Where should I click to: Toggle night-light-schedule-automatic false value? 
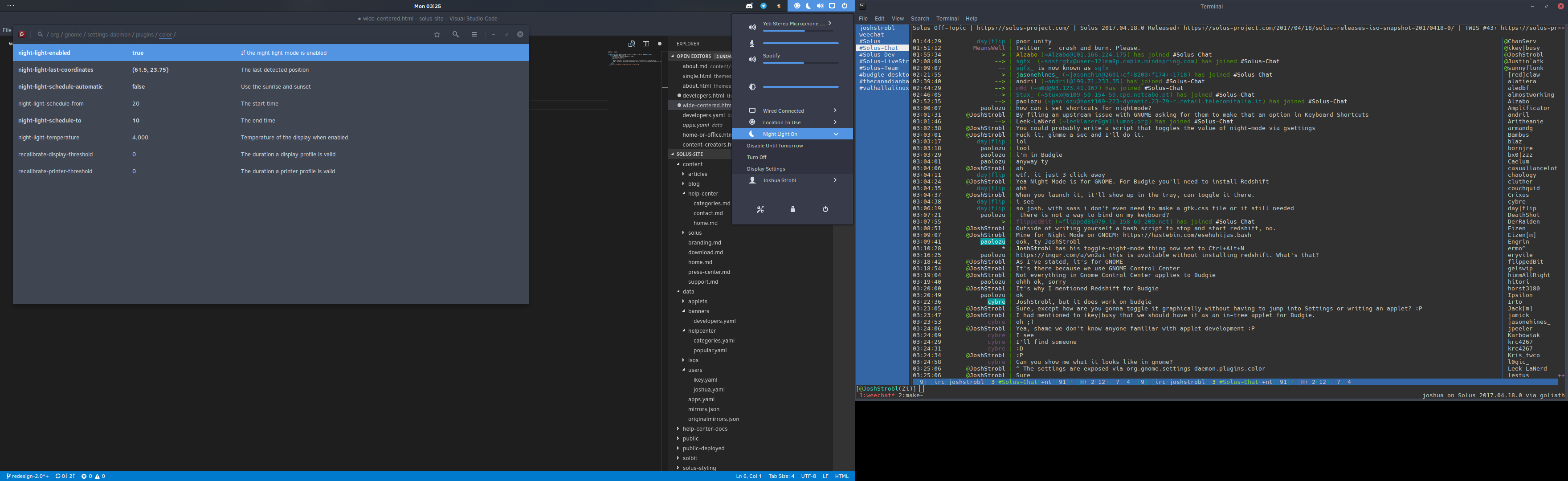point(138,86)
